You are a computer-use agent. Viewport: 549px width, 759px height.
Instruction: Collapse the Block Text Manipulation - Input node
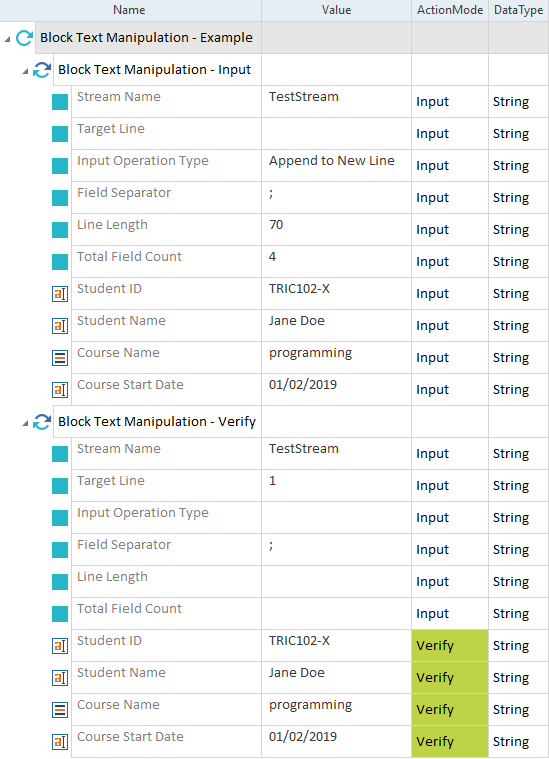(x=25, y=72)
